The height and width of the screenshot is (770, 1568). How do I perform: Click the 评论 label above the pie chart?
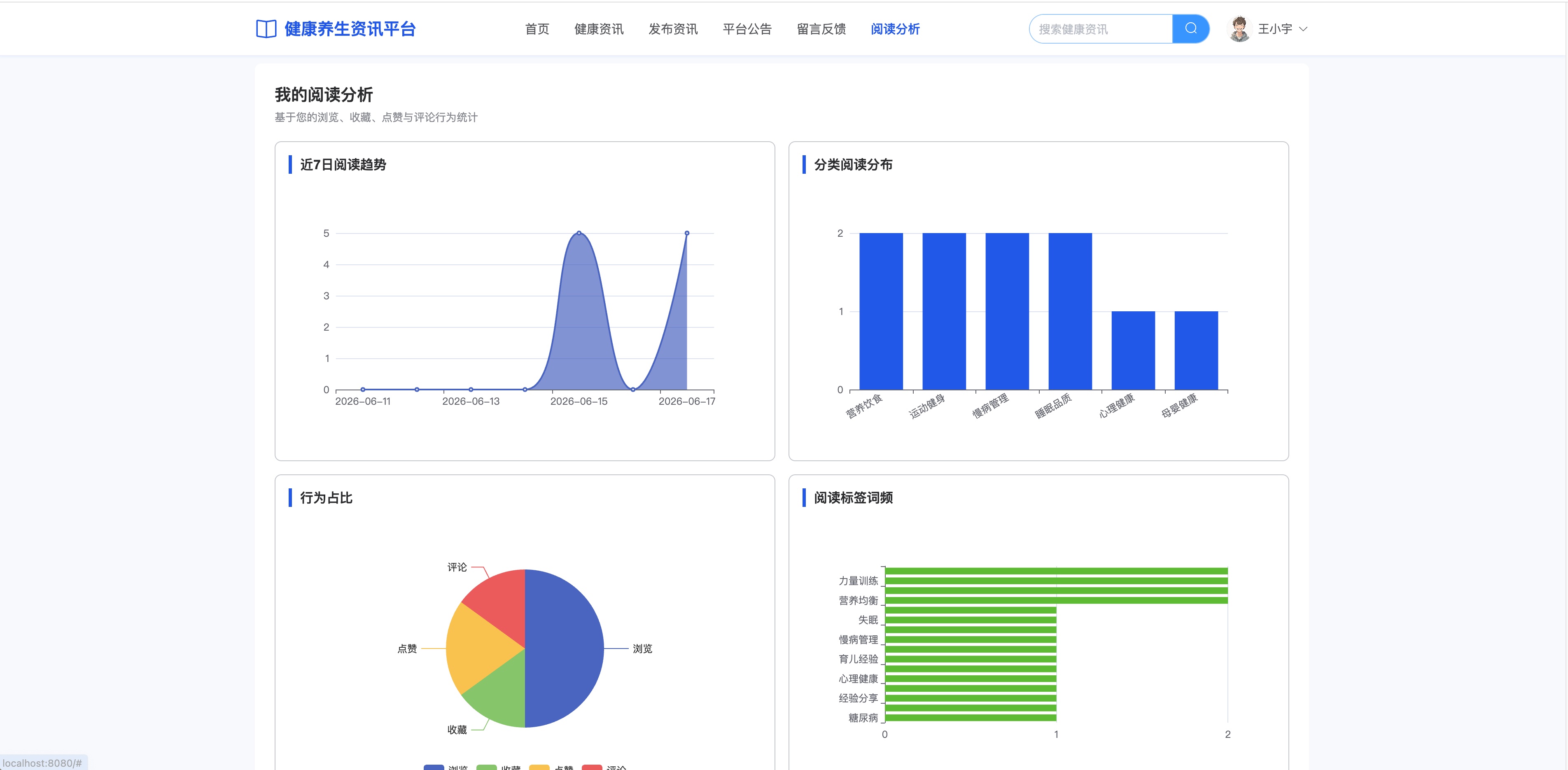457,567
